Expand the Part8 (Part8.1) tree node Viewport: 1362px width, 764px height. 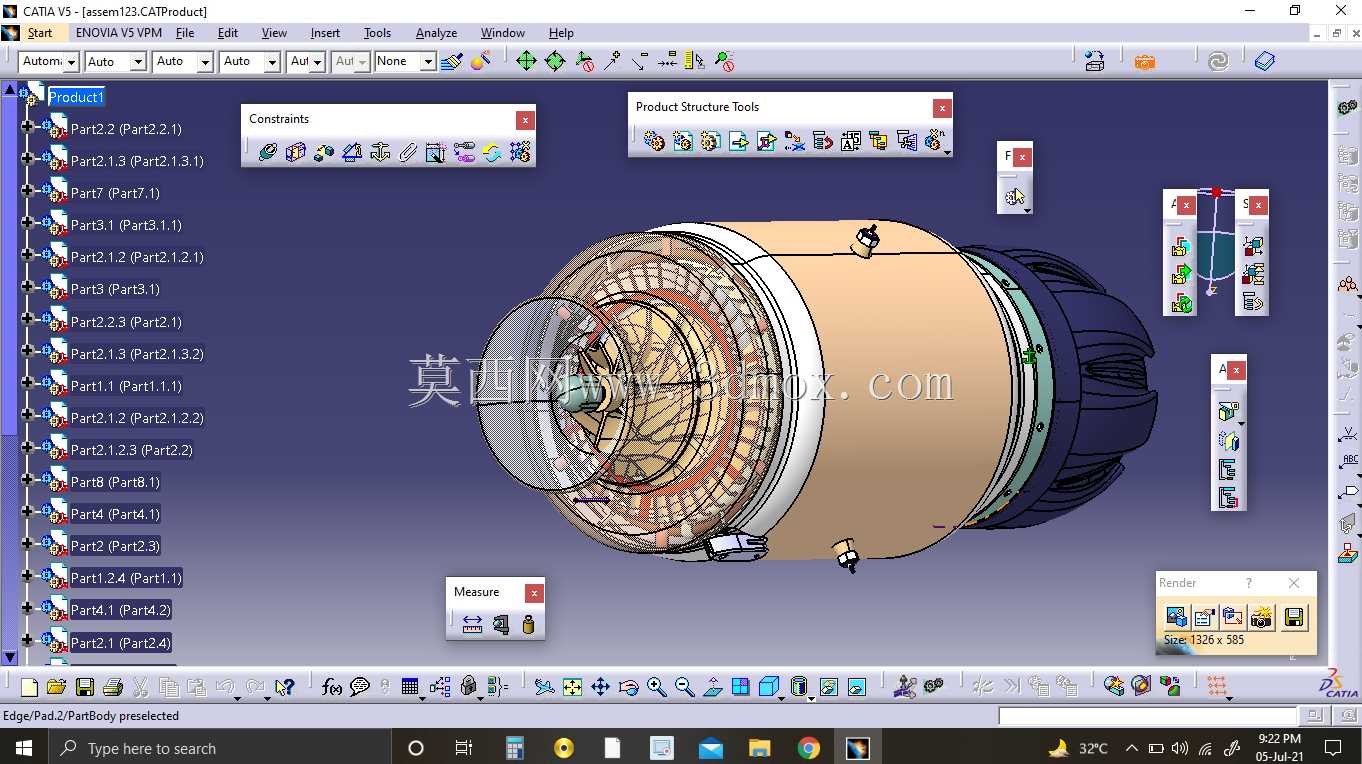[27, 481]
